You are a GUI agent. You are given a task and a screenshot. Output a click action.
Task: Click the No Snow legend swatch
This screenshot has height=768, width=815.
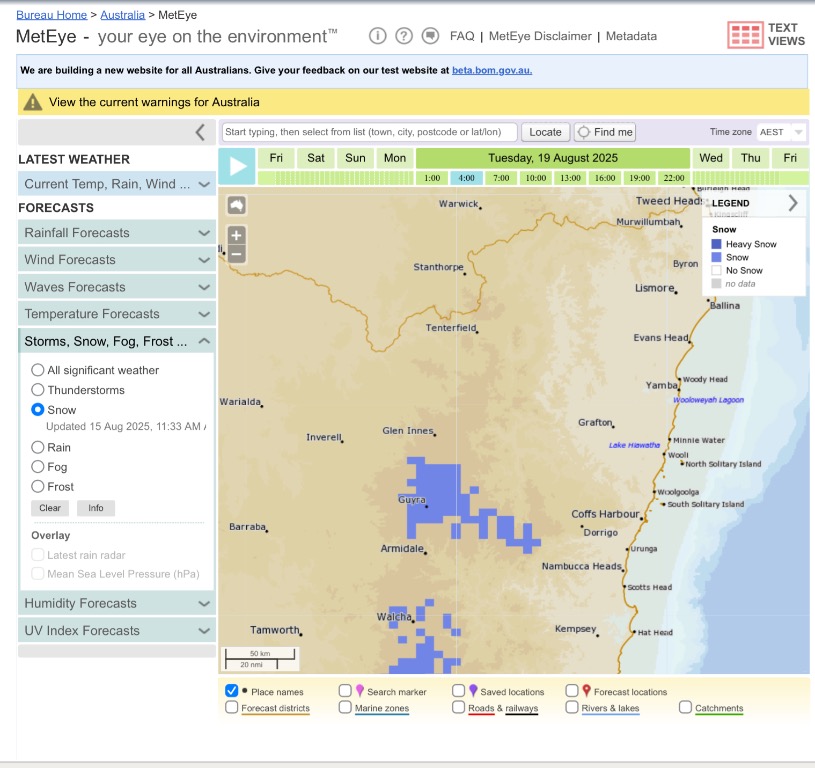coord(716,270)
